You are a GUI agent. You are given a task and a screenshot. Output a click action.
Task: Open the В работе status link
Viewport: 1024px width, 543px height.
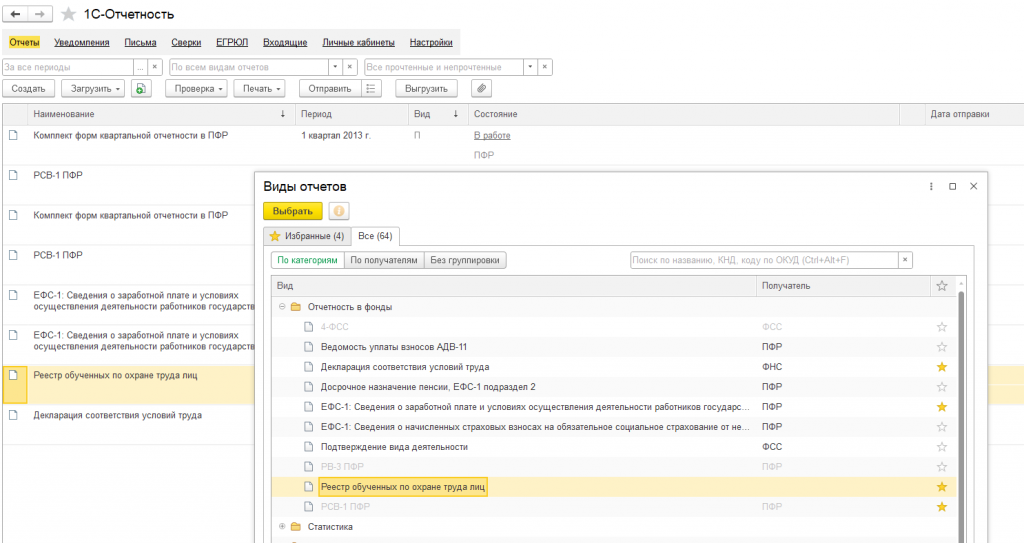(x=492, y=135)
